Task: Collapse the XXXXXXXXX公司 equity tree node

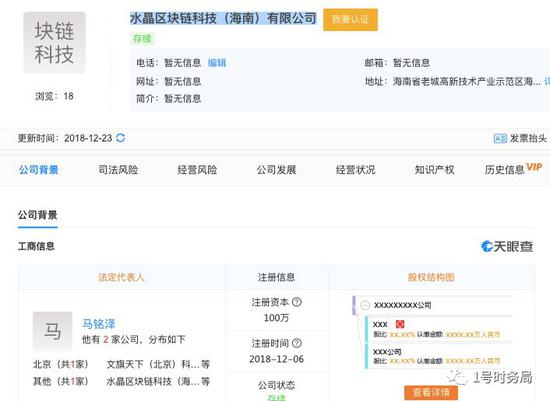Action: 365,305
